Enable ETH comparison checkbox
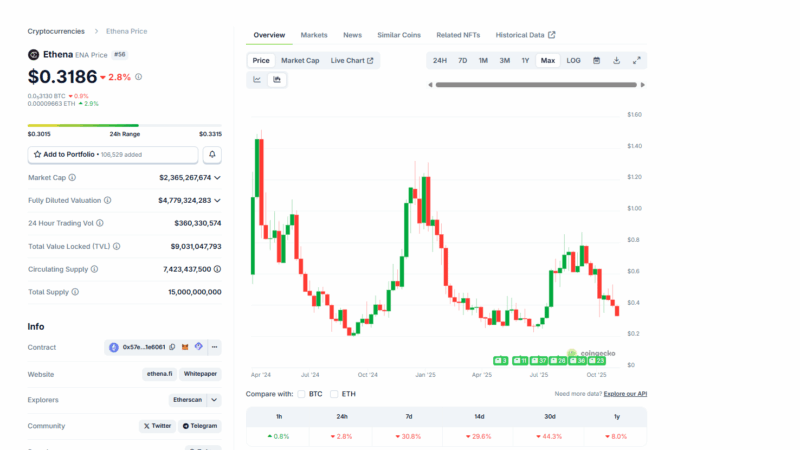Viewport: 800px width, 450px height. [x=334, y=394]
